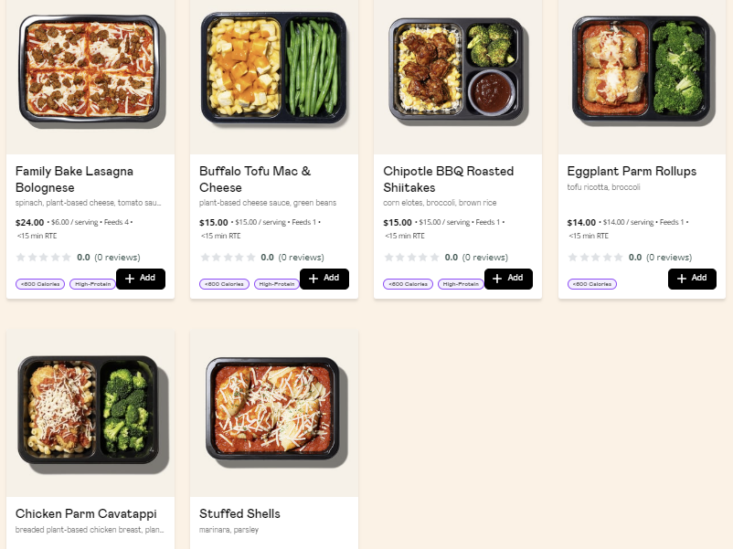Add Family Bake Lasagna Bolognese to cart
The image size is (733, 549).
pyautogui.click(x=140, y=279)
